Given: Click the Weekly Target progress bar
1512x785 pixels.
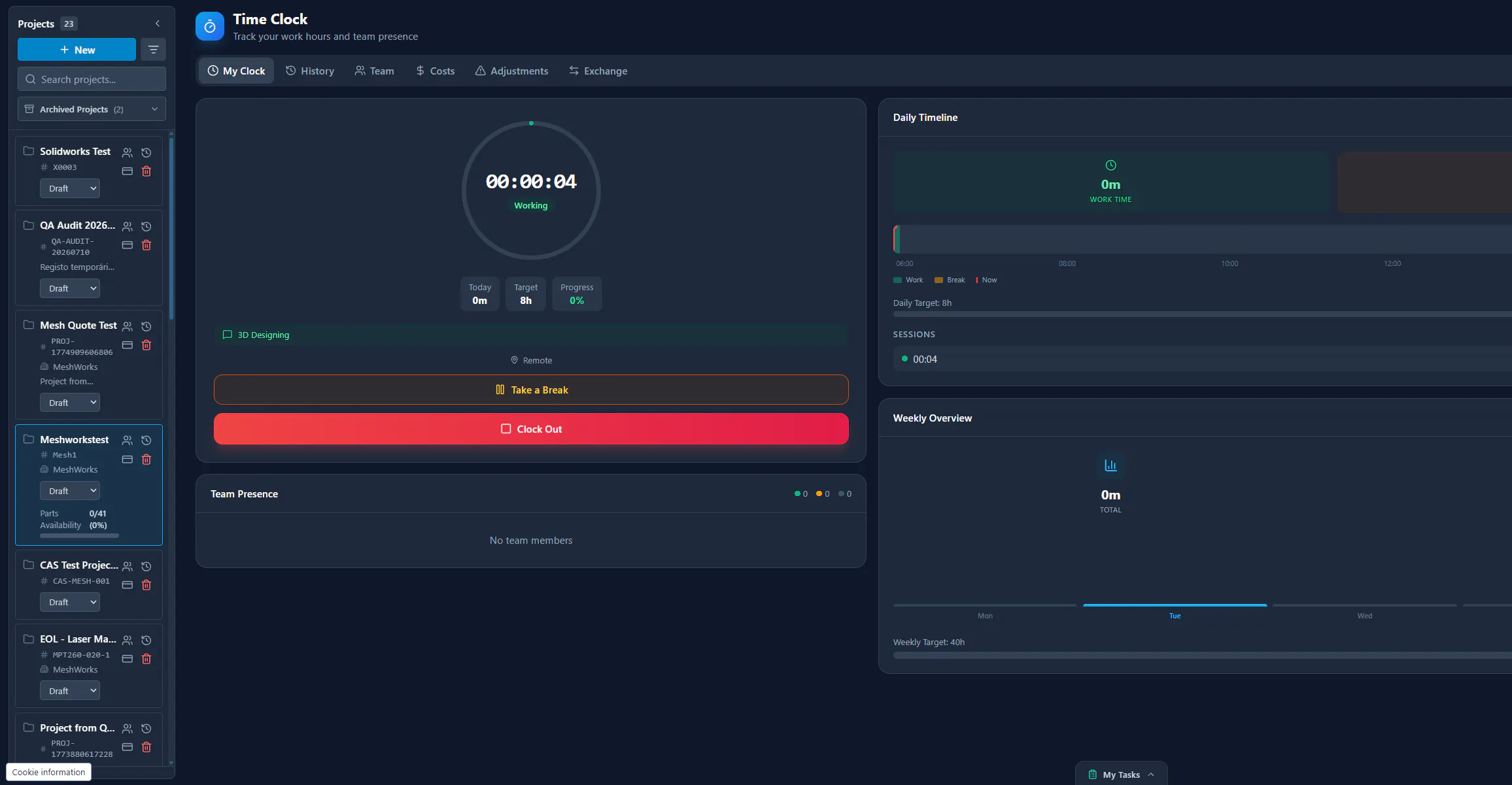Looking at the screenshot, I should [x=1203, y=655].
